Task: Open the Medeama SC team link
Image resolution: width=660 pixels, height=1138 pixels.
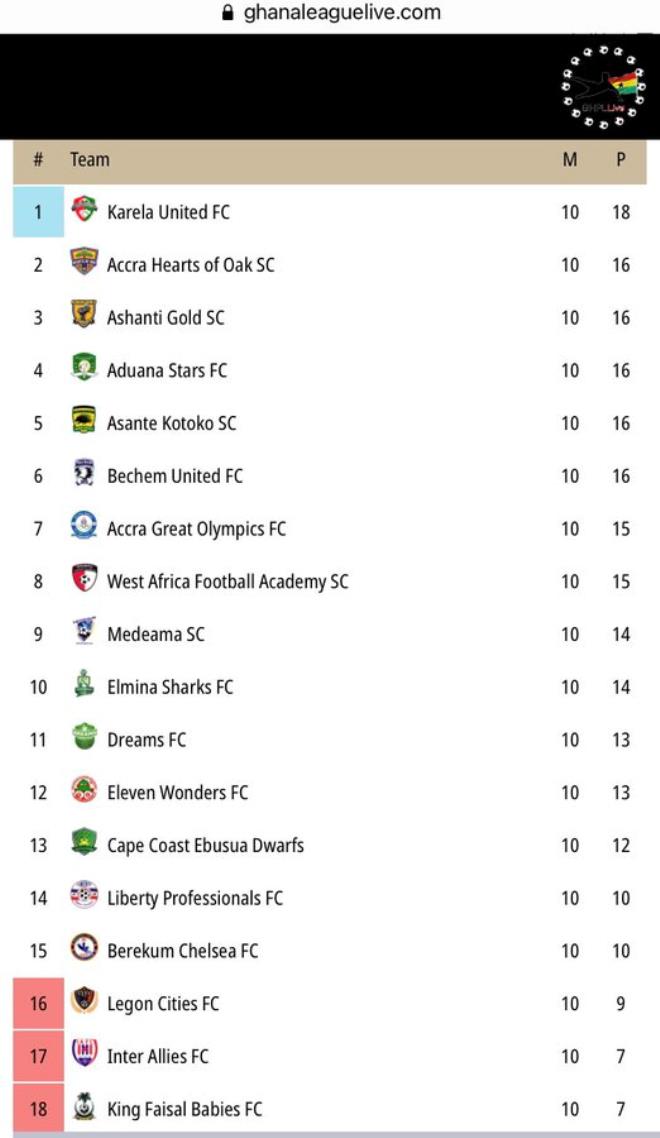Action: coord(156,634)
